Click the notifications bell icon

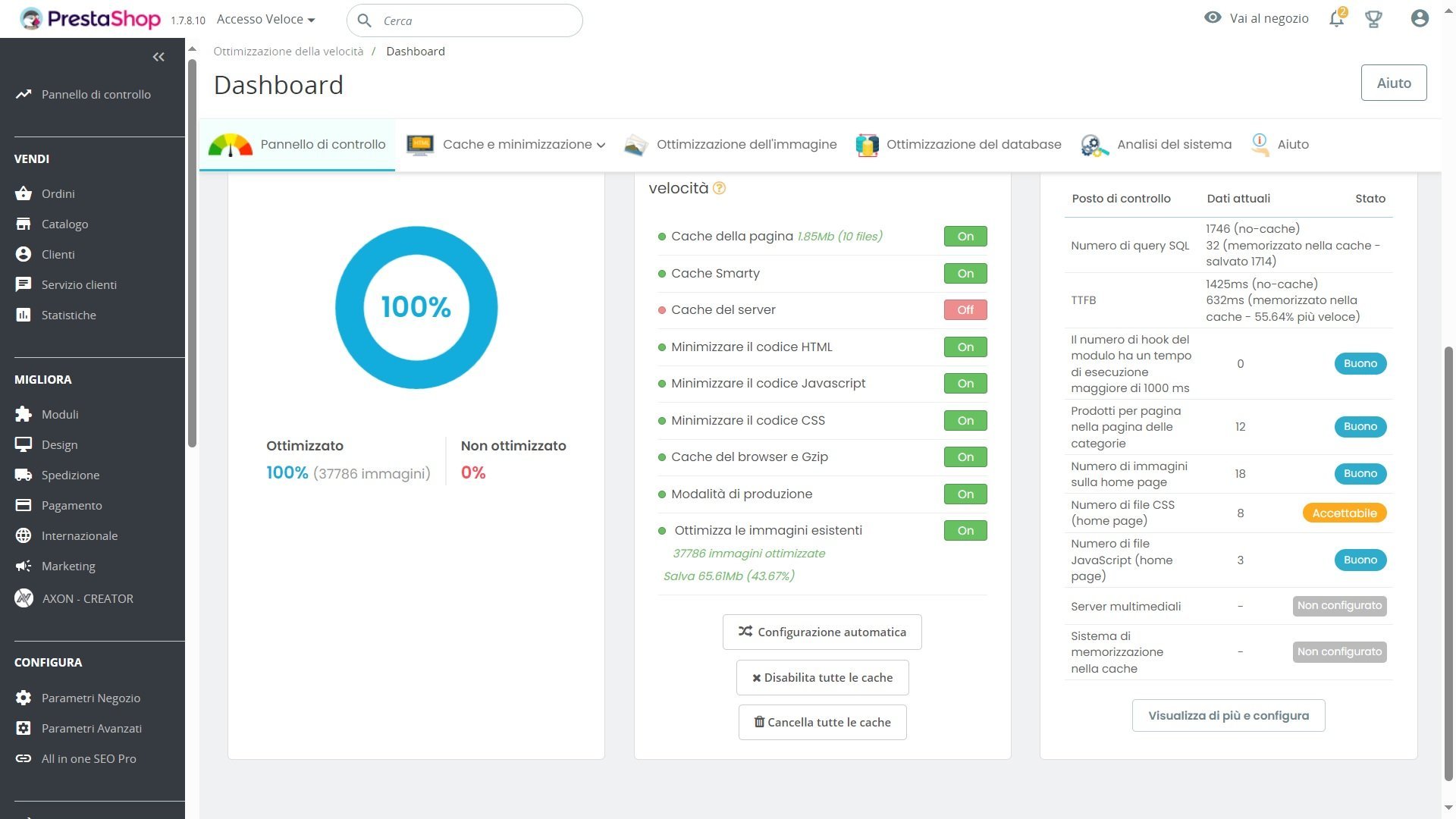[1336, 19]
